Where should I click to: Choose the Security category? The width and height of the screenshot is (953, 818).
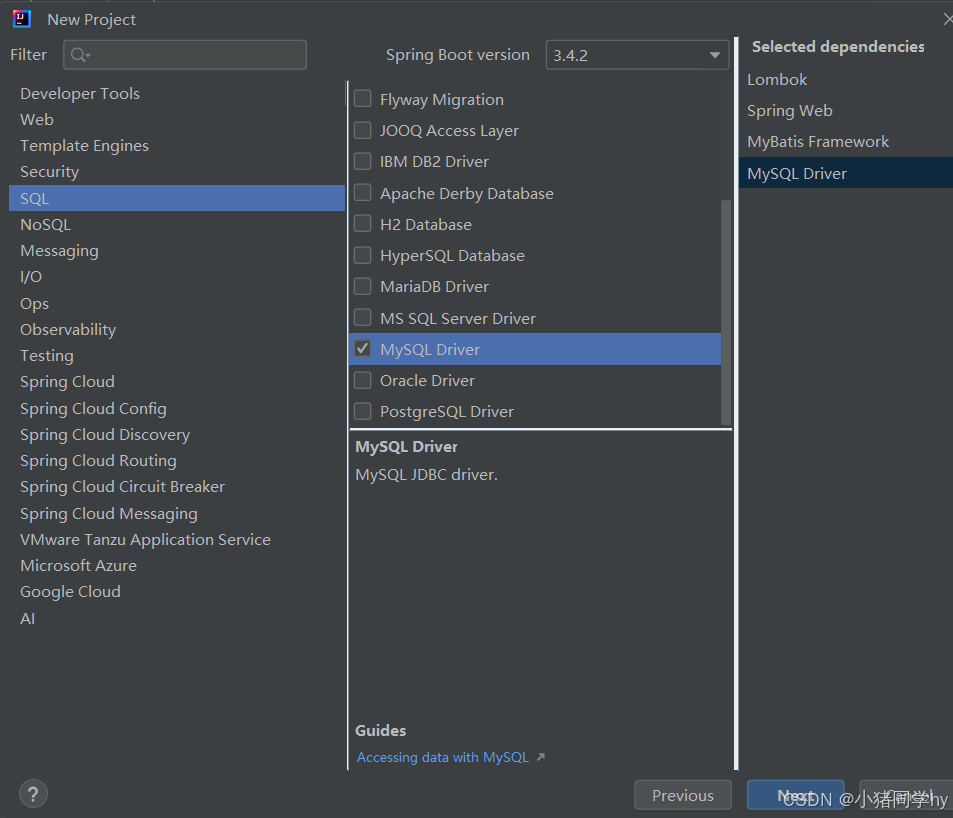point(177,172)
